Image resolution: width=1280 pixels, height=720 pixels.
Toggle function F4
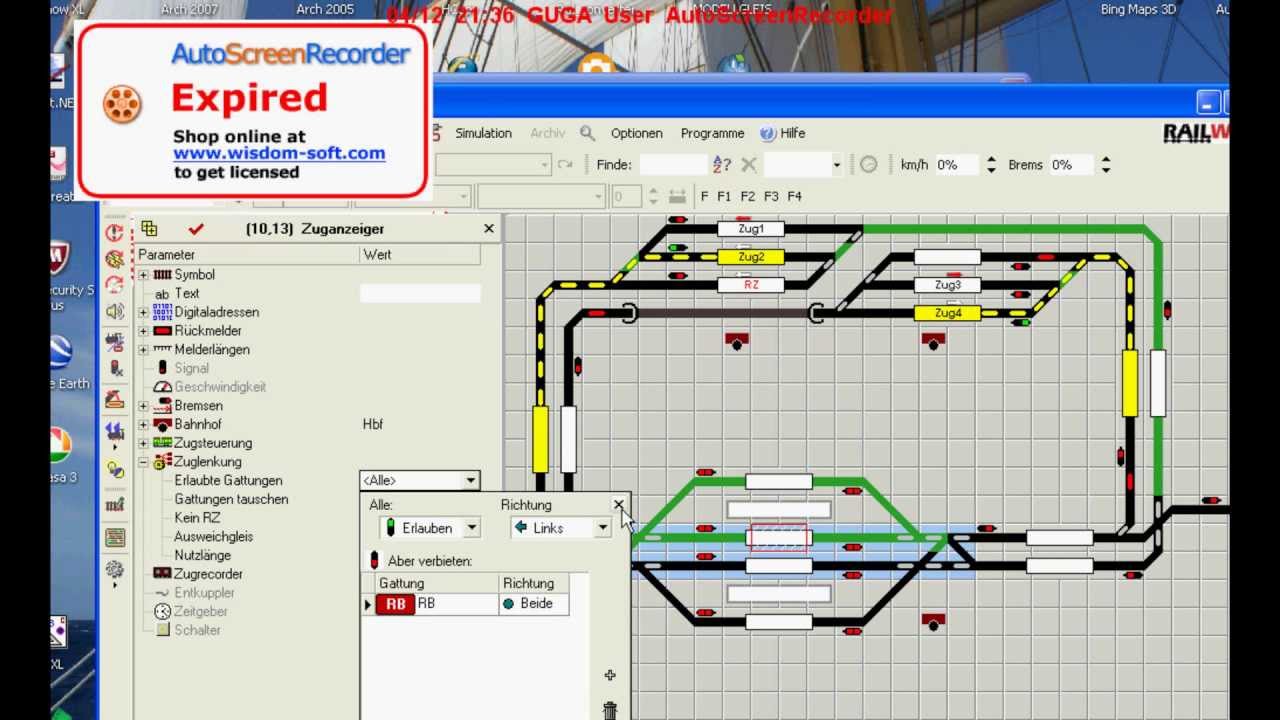pos(794,196)
